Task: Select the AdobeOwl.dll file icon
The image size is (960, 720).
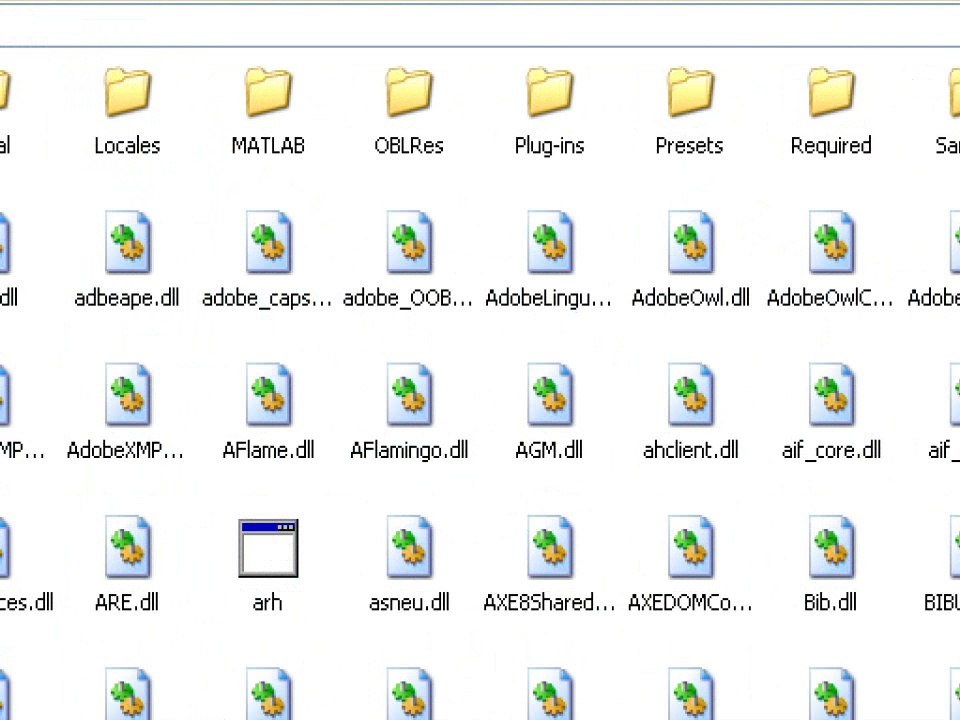Action: (690, 242)
